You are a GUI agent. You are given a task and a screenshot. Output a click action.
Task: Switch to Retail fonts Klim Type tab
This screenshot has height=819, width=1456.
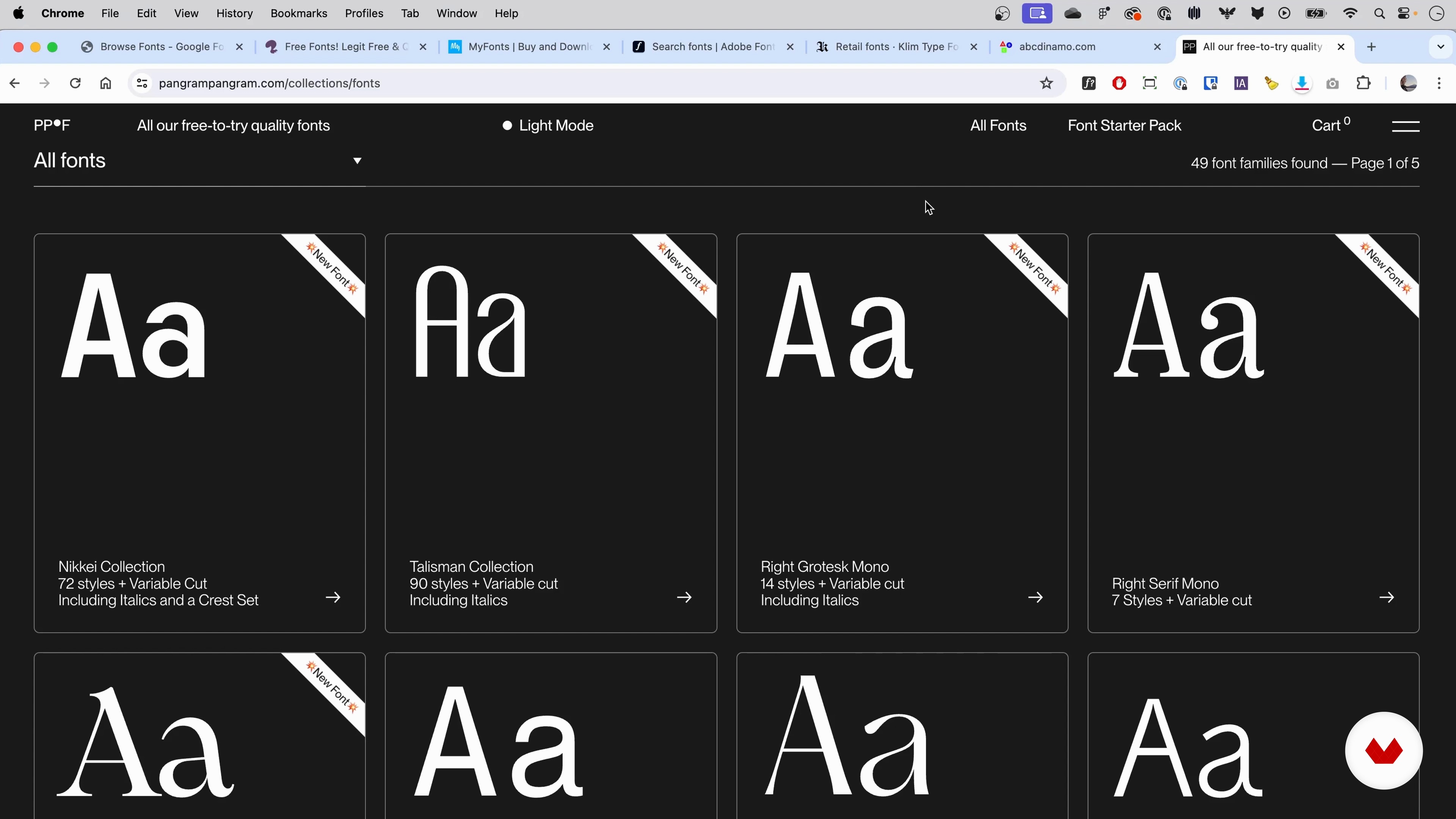(x=896, y=47)
